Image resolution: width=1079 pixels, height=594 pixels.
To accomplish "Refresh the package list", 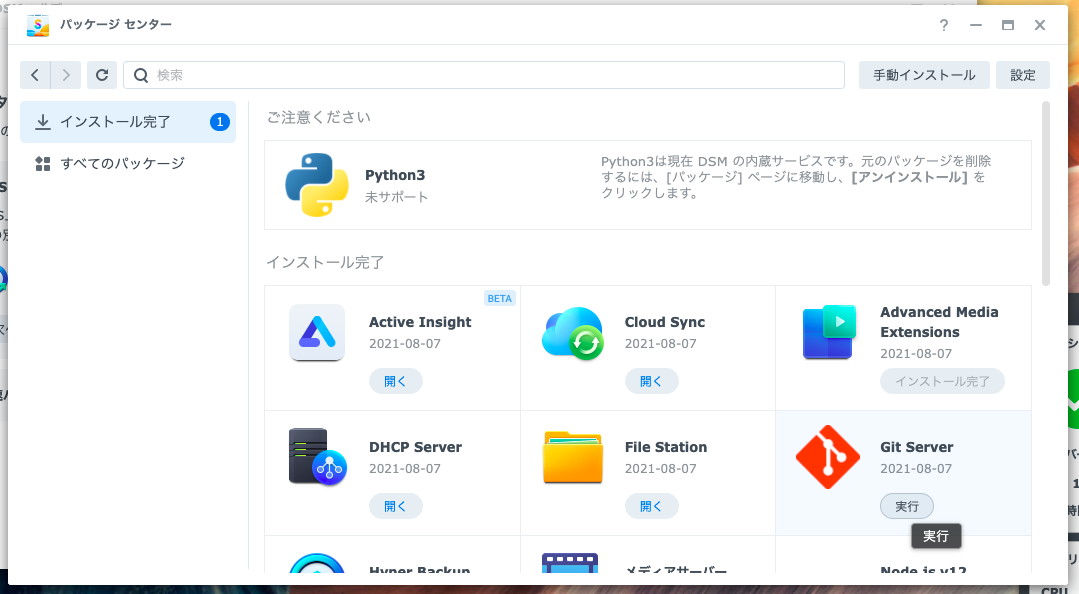I will tap(102, 75).
